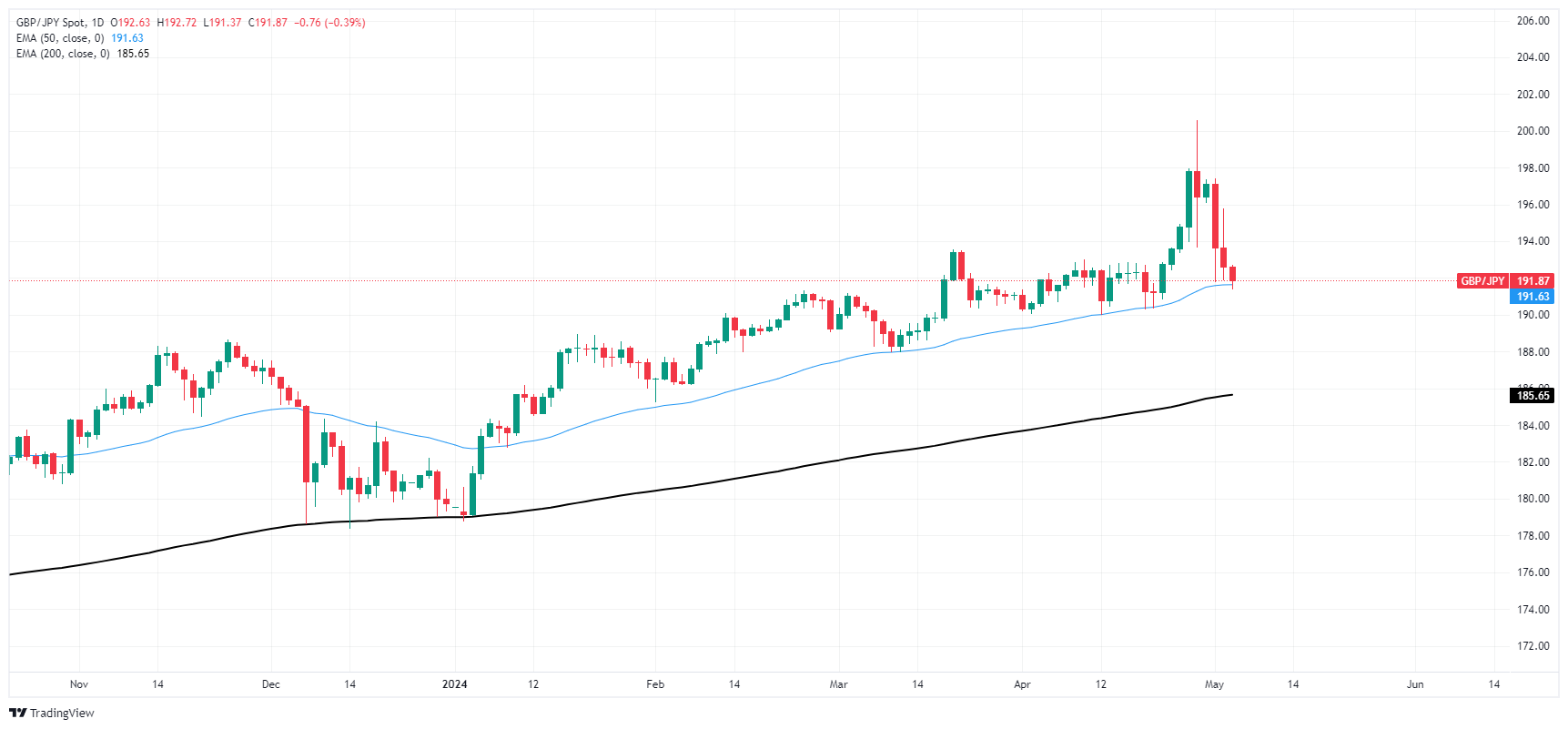Click the TradingView logo

coord(51,713)
